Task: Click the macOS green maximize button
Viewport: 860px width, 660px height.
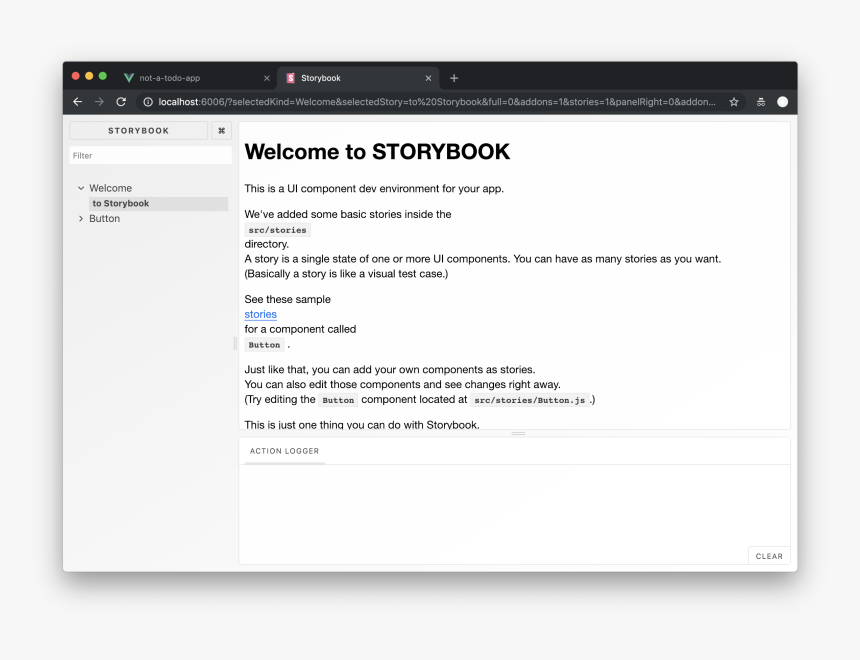Action: [x=103, y=76]
